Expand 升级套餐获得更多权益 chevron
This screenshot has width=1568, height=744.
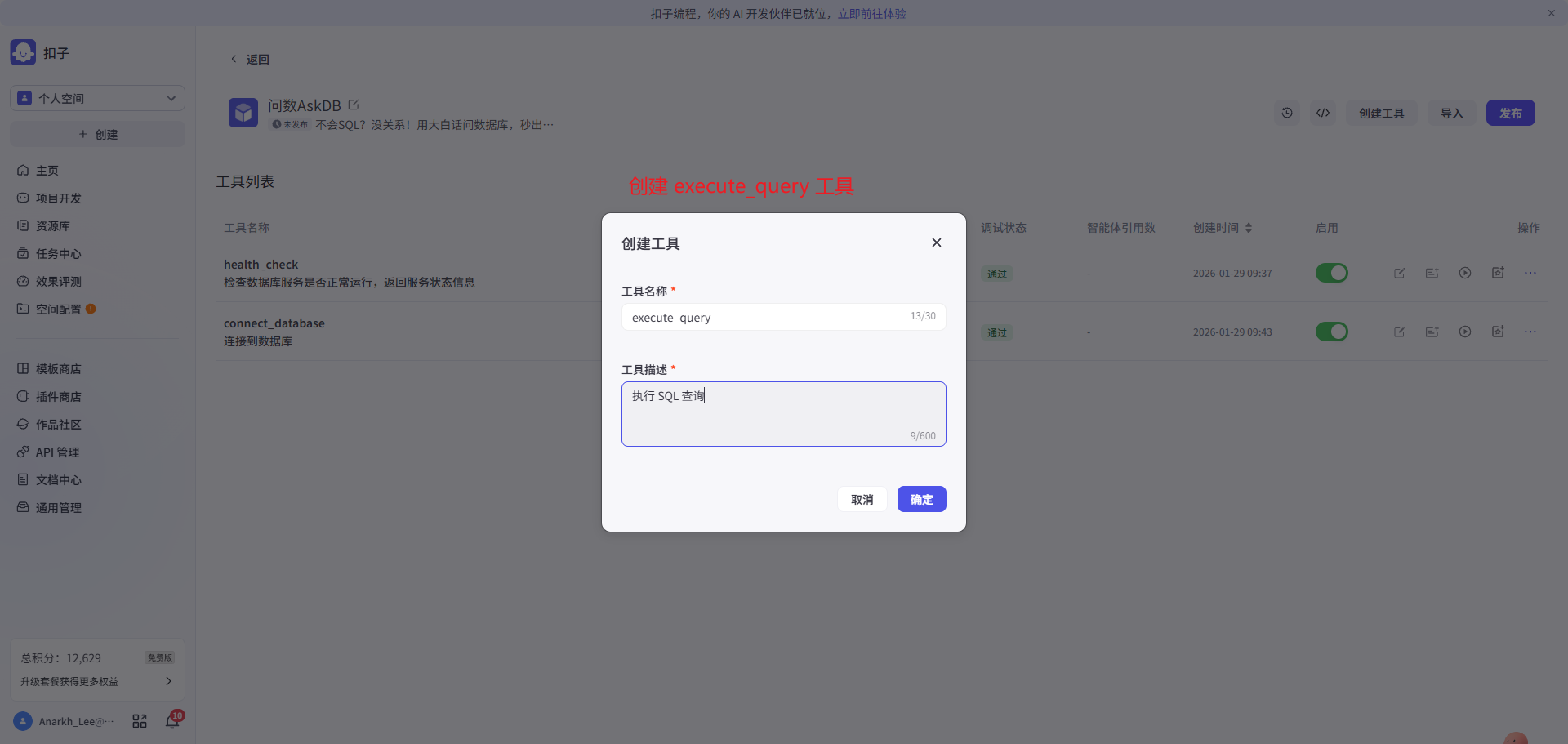coord(168,681)
